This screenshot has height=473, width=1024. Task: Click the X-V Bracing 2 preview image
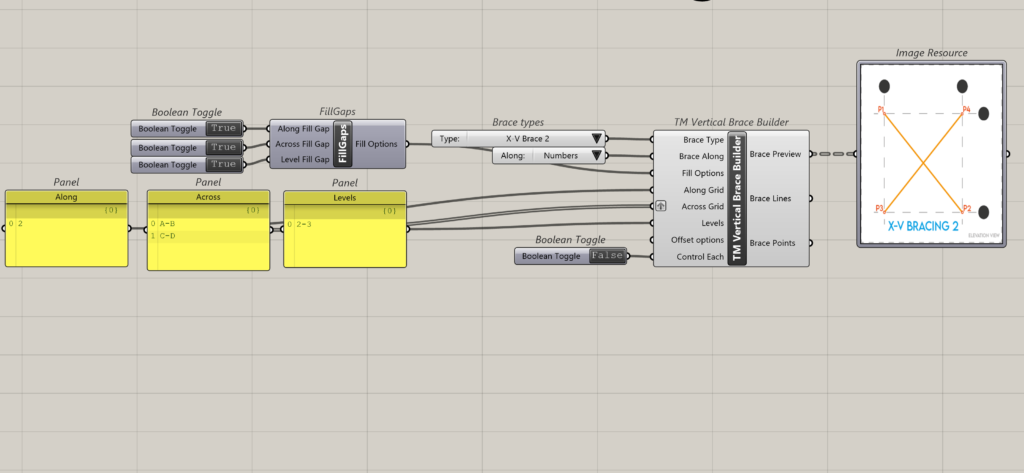click(x=930, y=153)
